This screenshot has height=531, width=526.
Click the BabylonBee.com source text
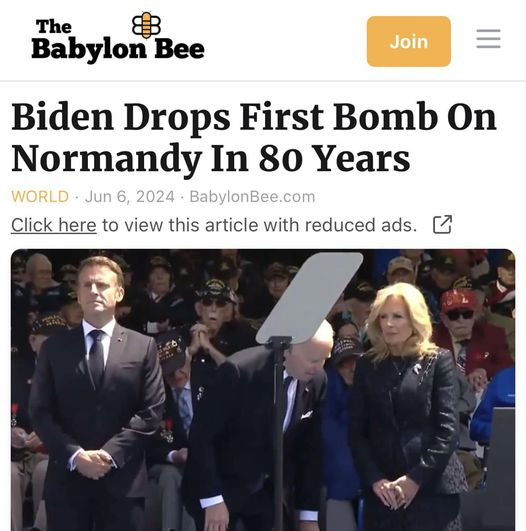252,196
